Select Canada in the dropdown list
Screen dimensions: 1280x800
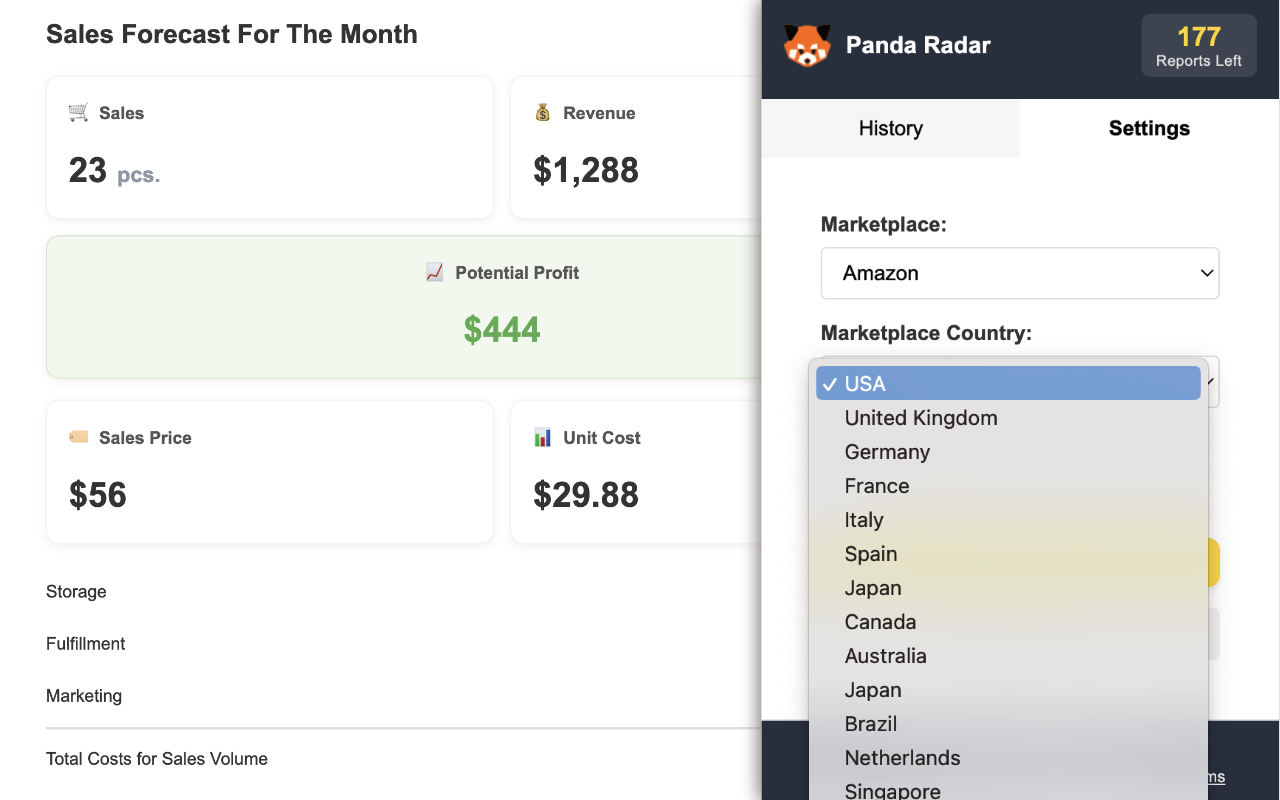click(880, 622)
